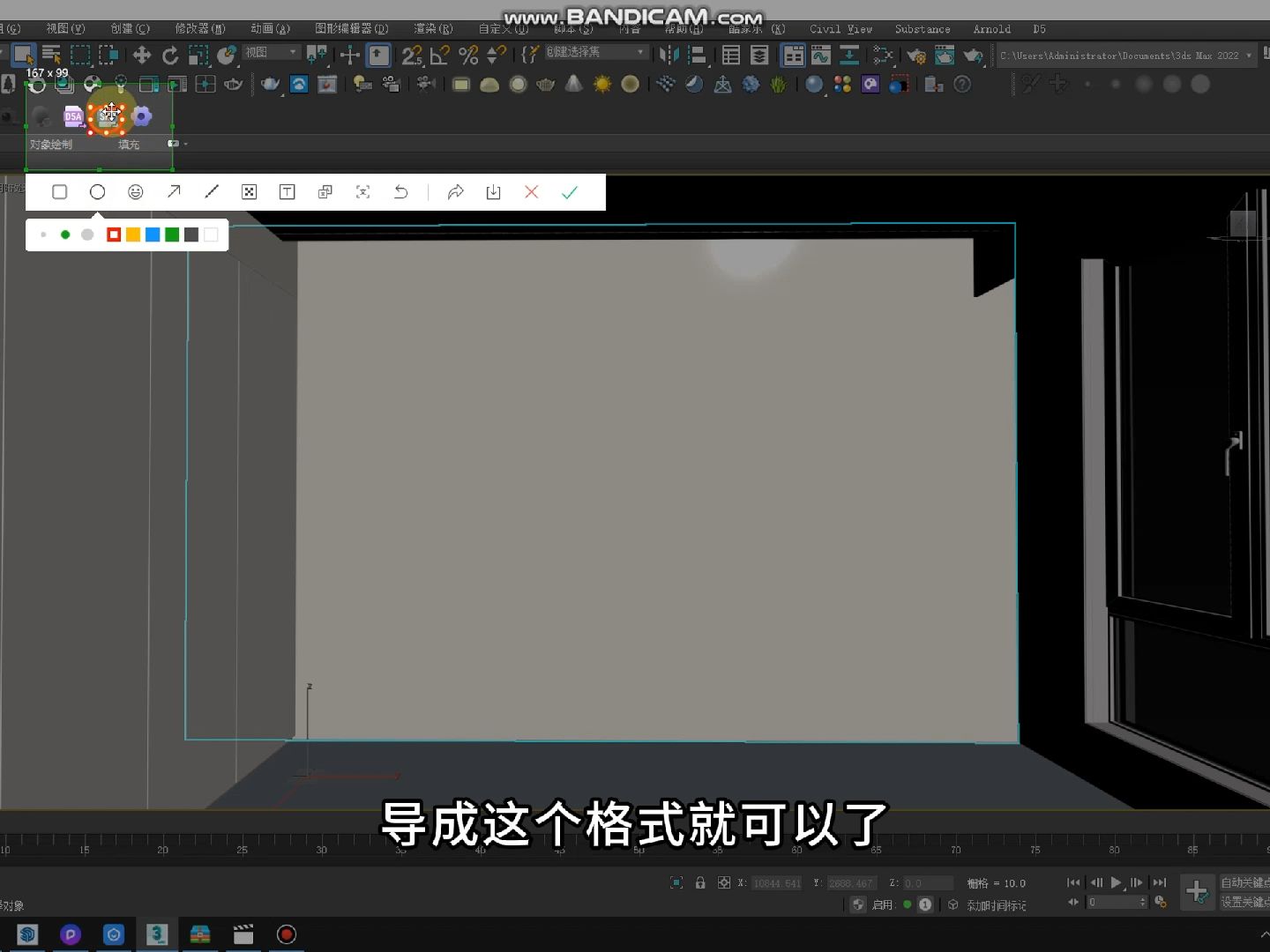Confirm the screenshot with the green checkmark
This screenshot has width=1270, height=952.
(x=569, y=191)
